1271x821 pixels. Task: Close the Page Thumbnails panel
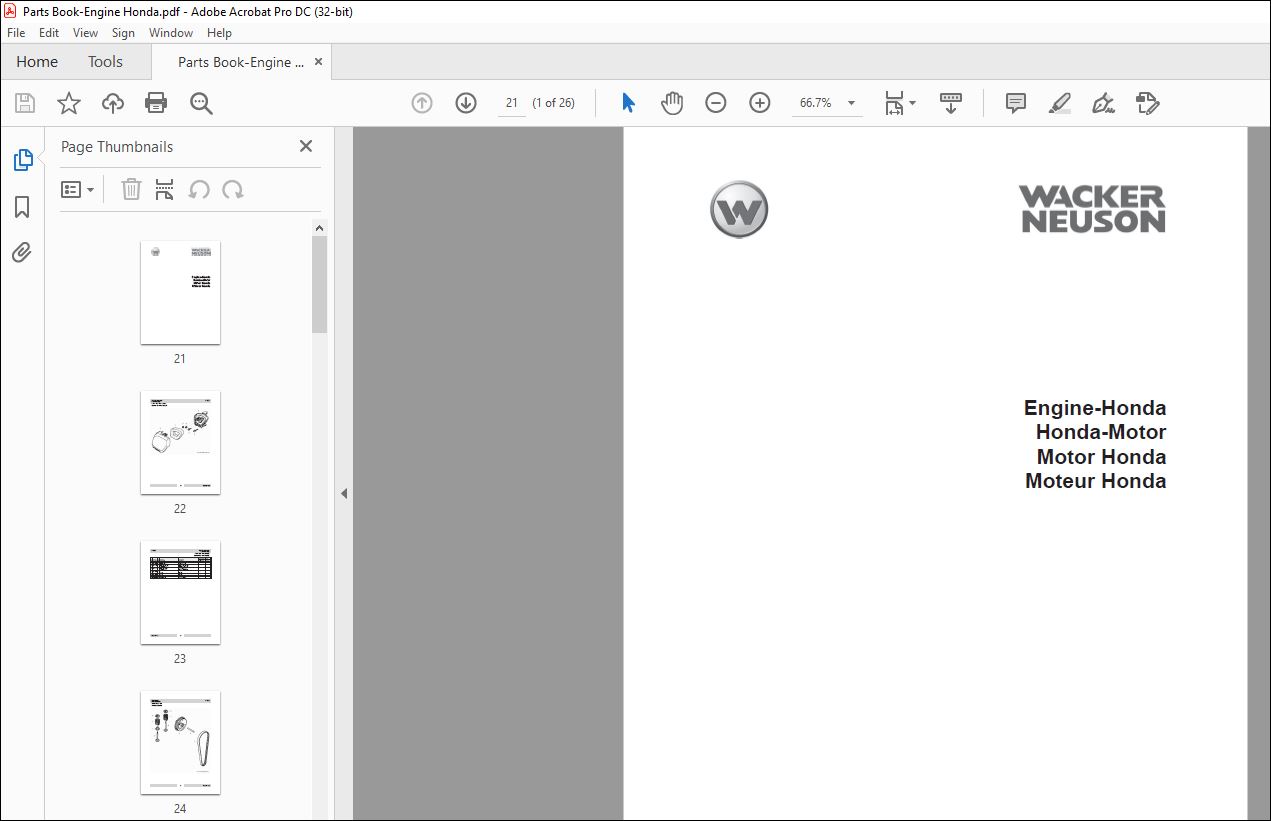pos(306,146)
